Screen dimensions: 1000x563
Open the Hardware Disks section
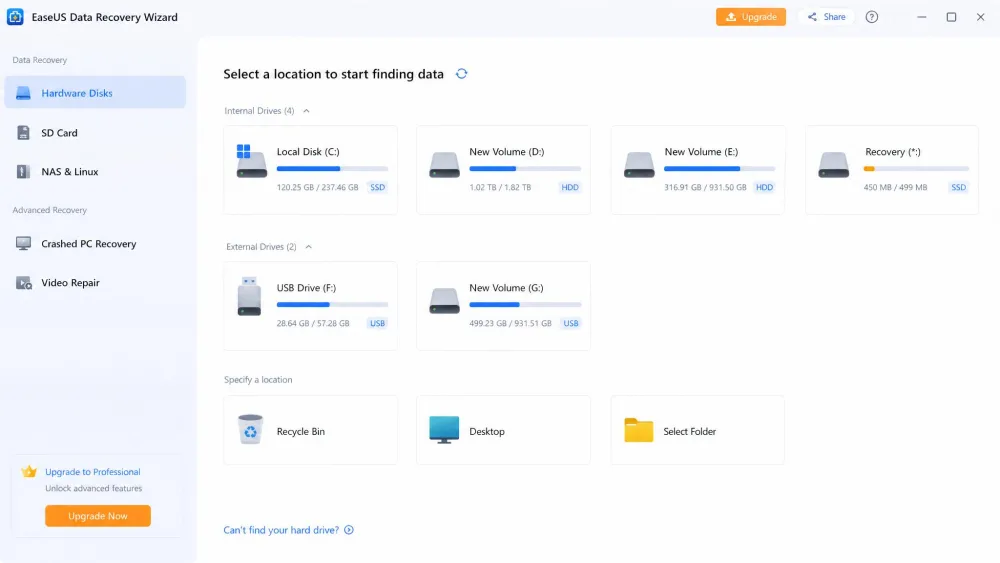[95, 92]
